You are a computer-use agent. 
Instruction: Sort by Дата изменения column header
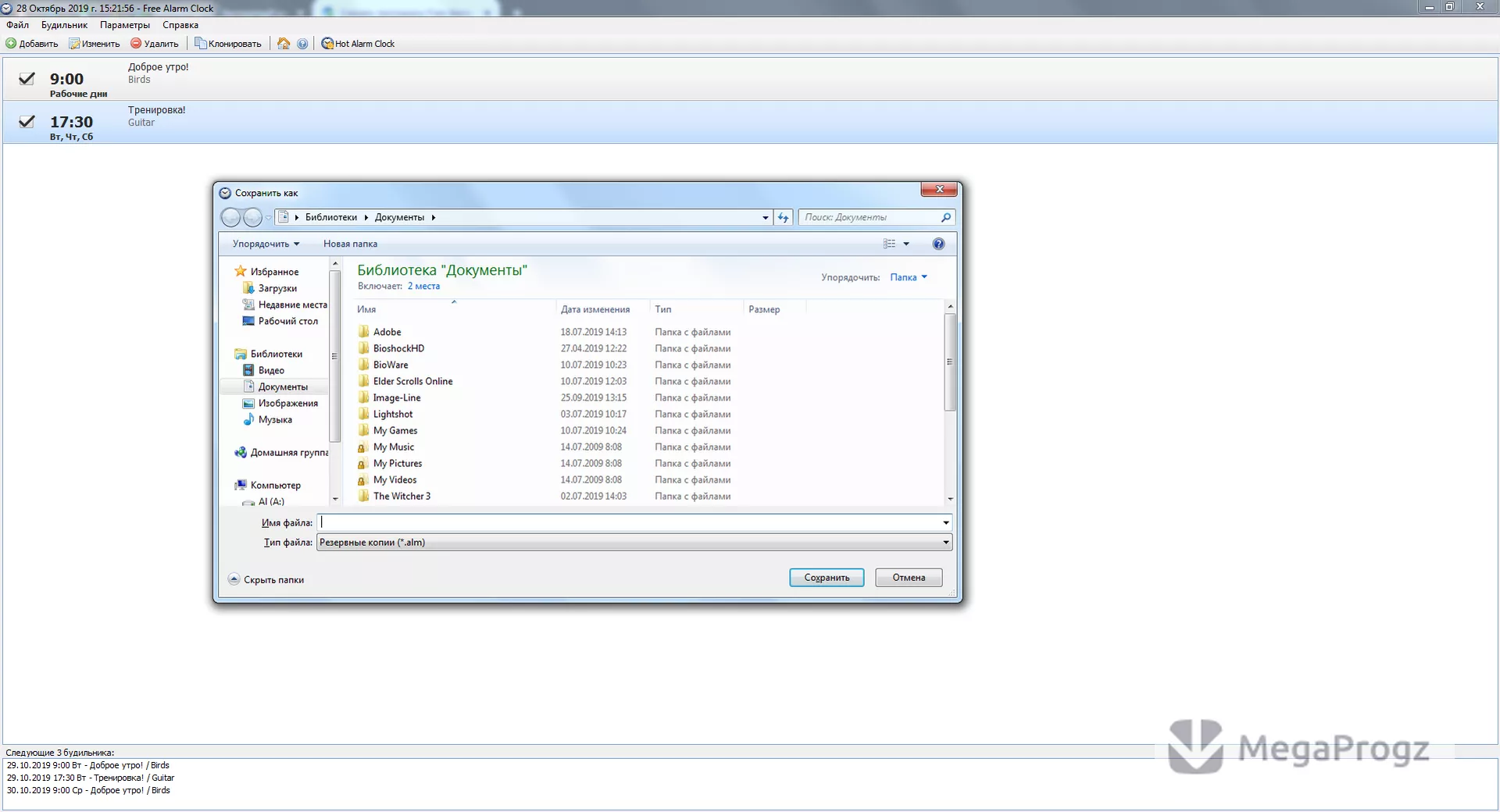point(602,309)
